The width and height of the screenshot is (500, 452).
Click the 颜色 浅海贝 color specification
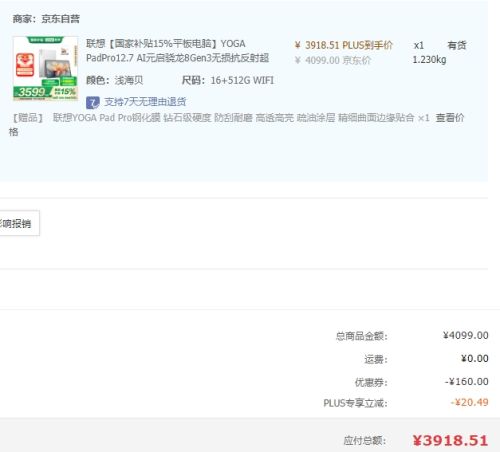114,80
